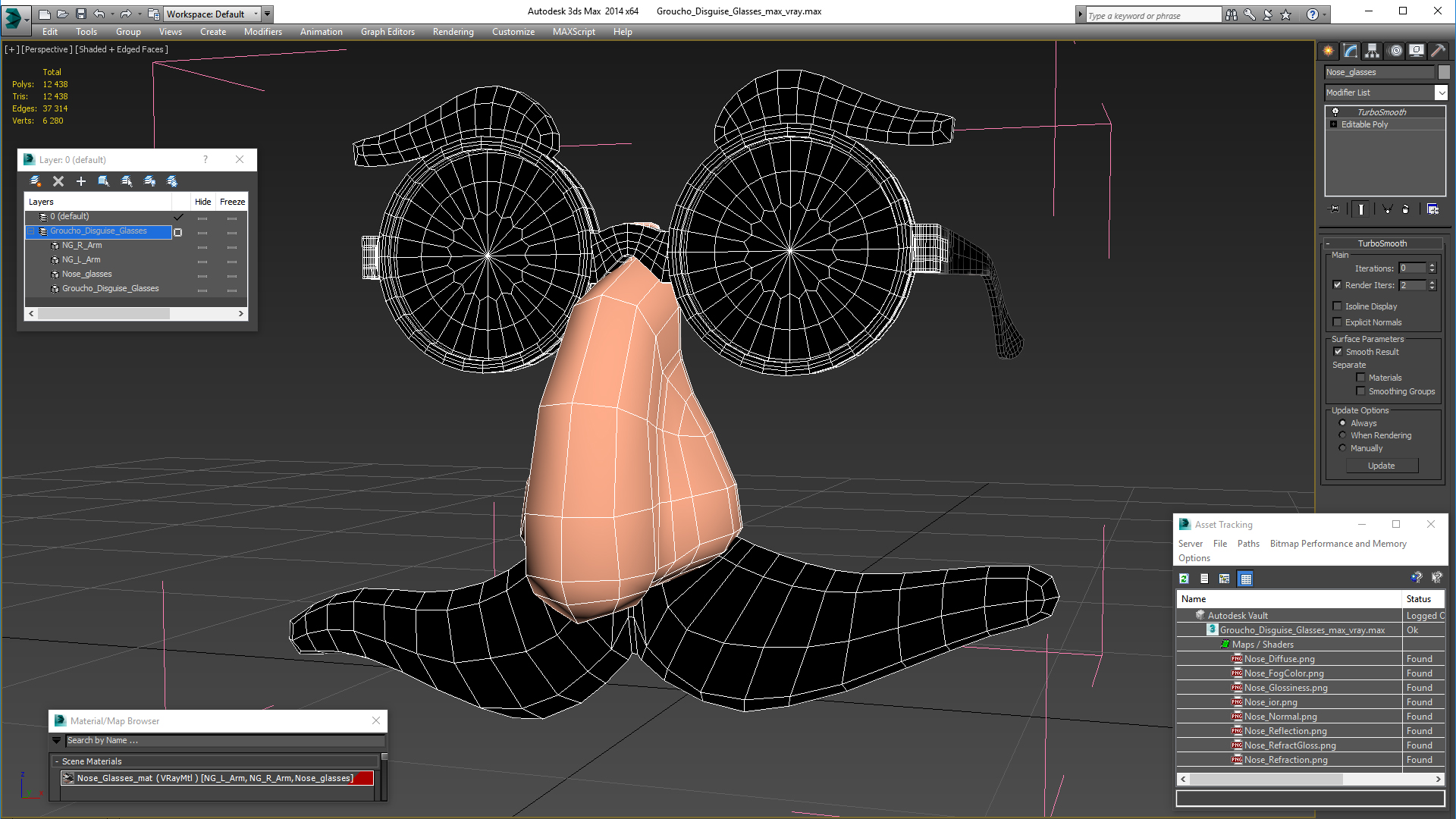Expand the Editable Poly stack entry
Image resolution: width=1456 pixels, height=819 pixels.
(1333, 124)
